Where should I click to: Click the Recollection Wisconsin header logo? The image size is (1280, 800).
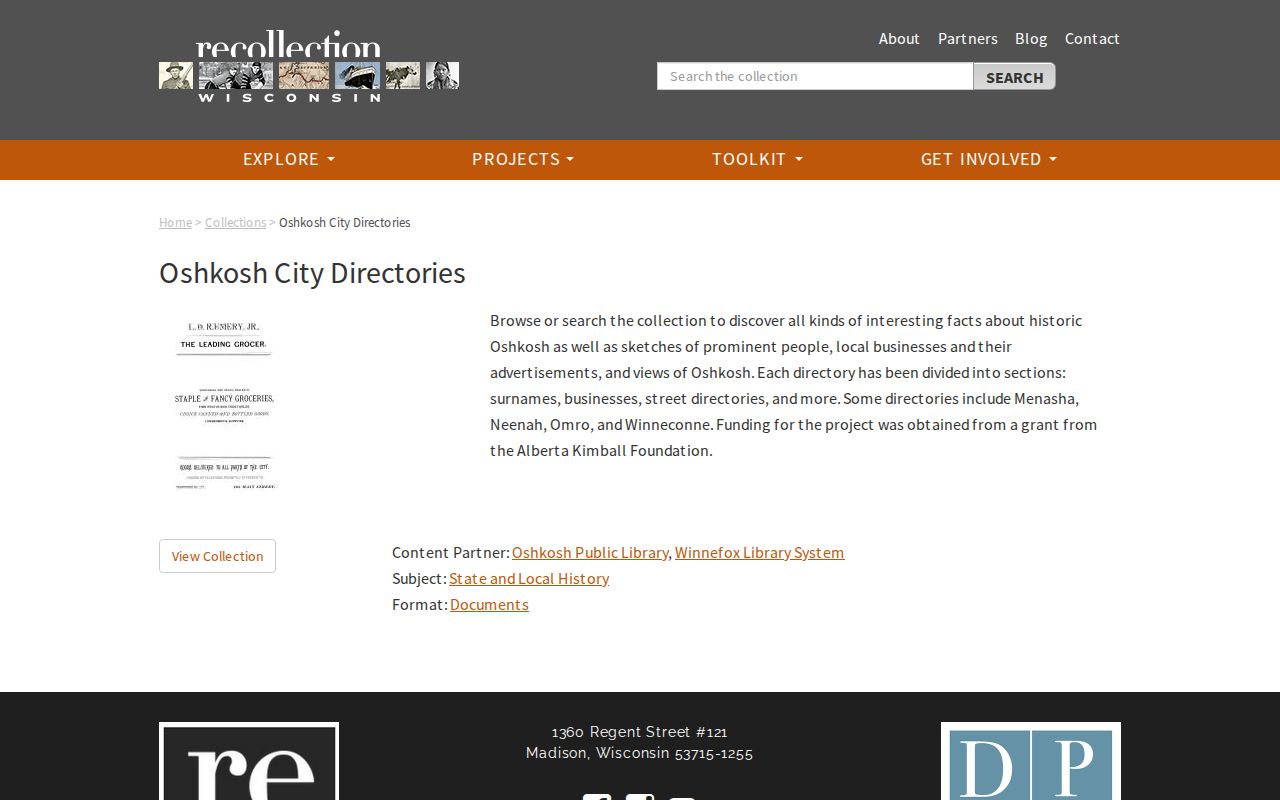coord(309,66)
